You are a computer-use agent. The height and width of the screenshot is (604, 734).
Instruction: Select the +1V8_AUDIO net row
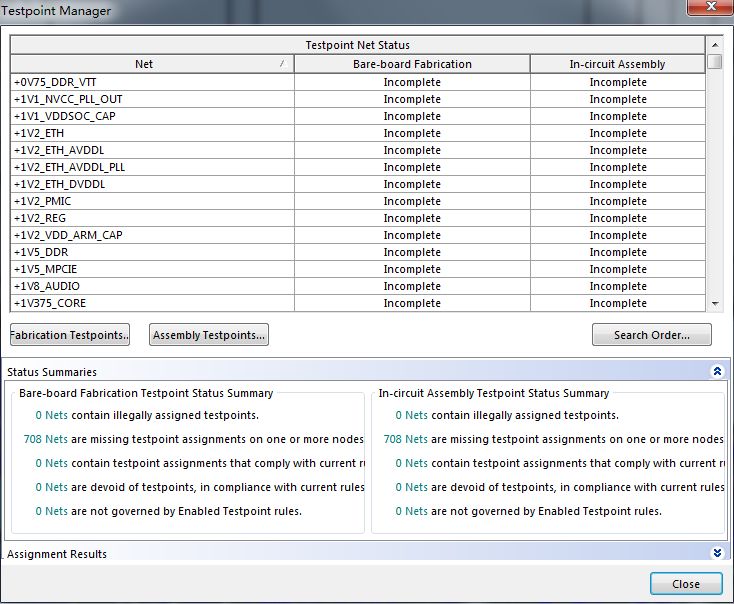click(x=358, y=286)
